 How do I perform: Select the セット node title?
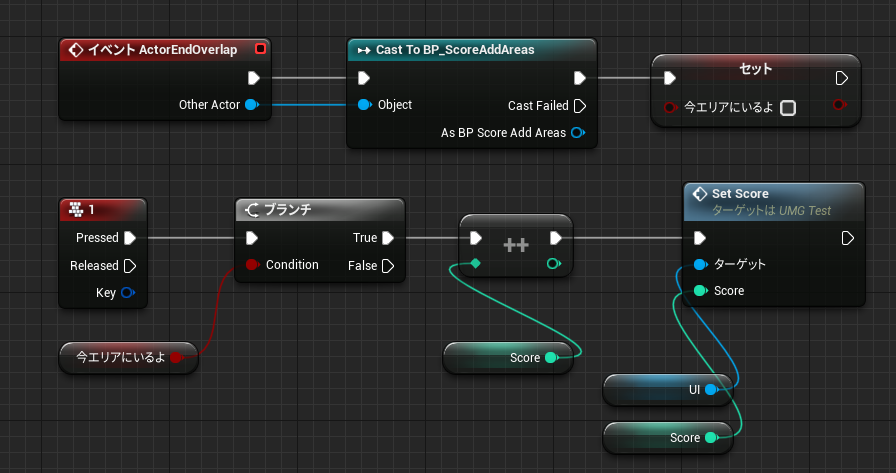[755, 69]
